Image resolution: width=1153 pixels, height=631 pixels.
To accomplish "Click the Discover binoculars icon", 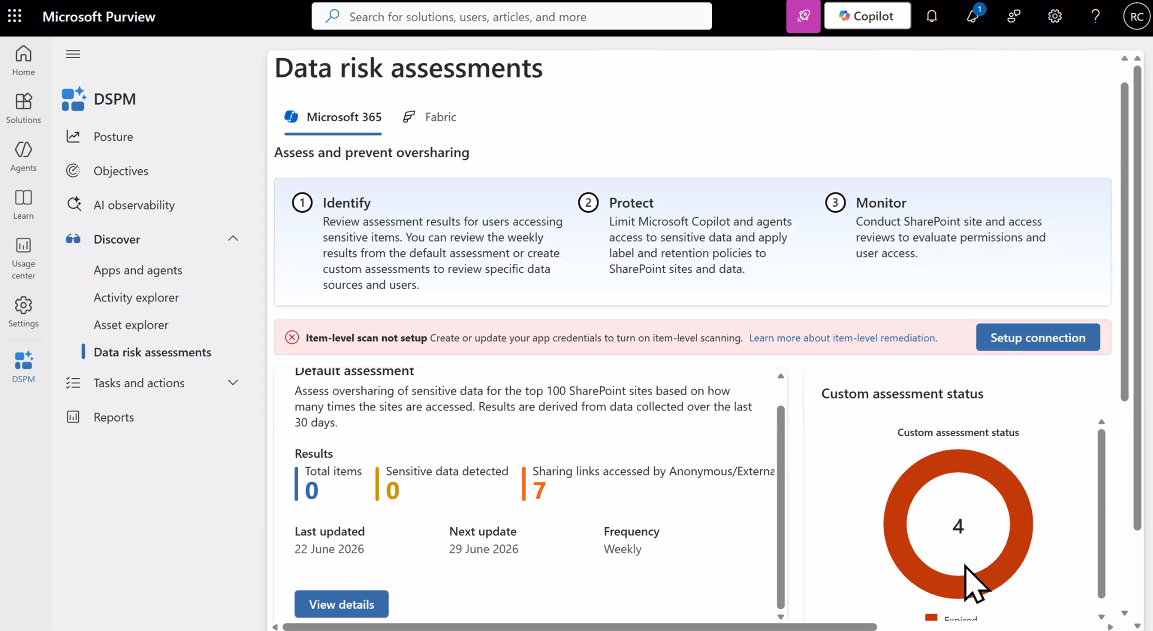I will (73, 239).
